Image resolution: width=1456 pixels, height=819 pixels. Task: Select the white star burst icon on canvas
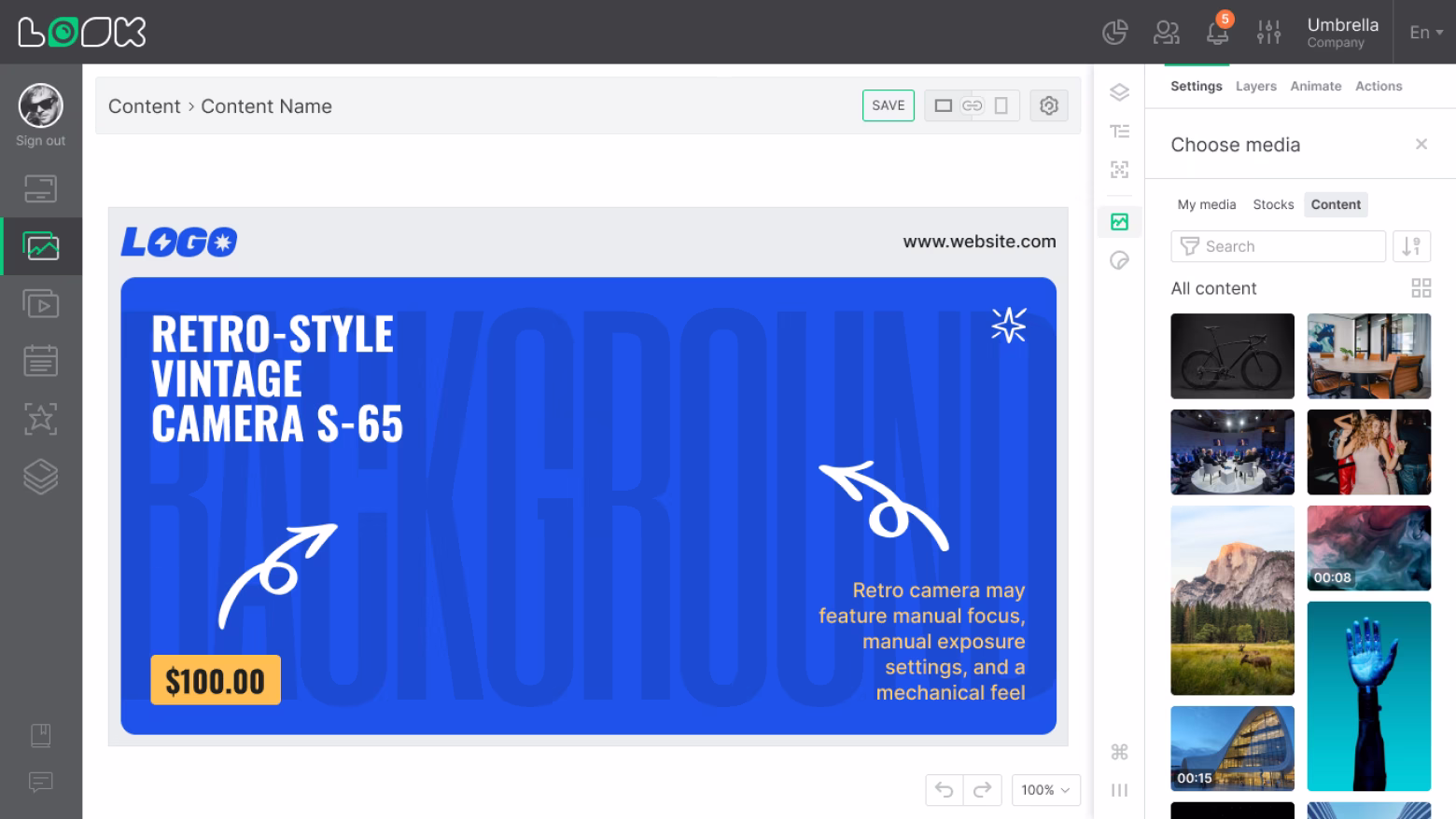(1008, 326)
